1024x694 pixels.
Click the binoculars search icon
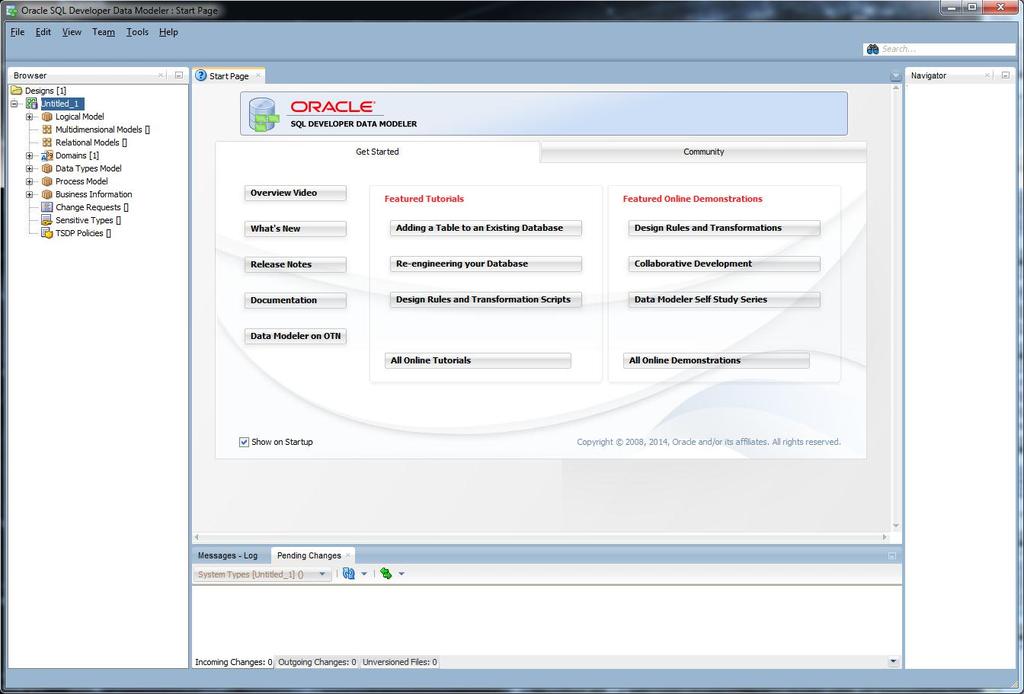coord(872,49)
